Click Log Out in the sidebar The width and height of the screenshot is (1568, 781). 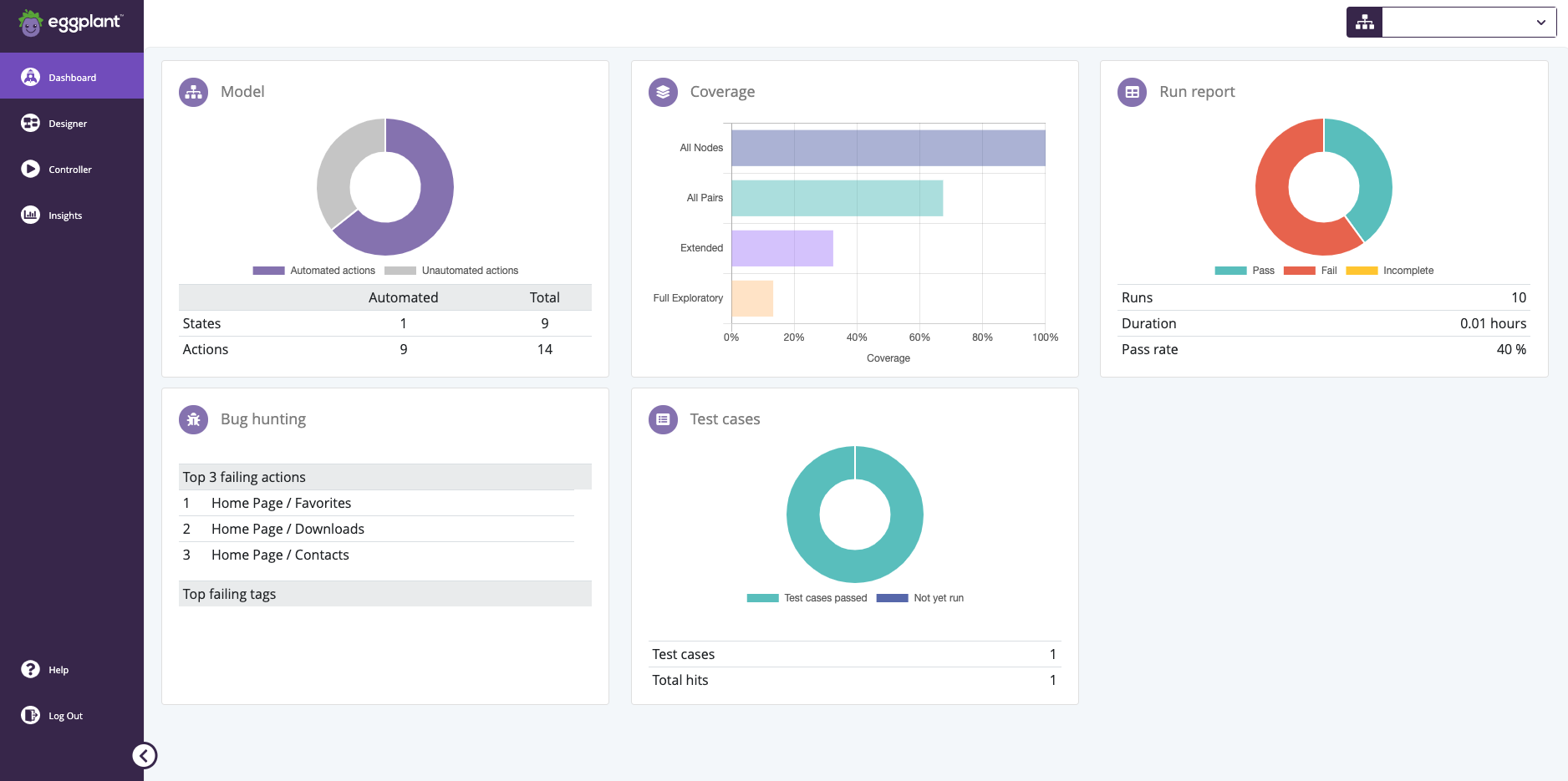coord(65,715)
